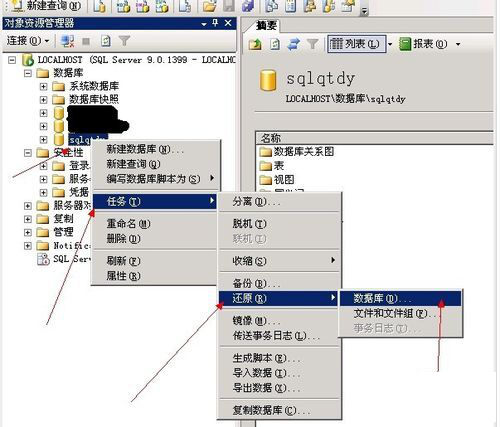
Task: Click the refresh icon in summary toolbar
Action: 275,44
